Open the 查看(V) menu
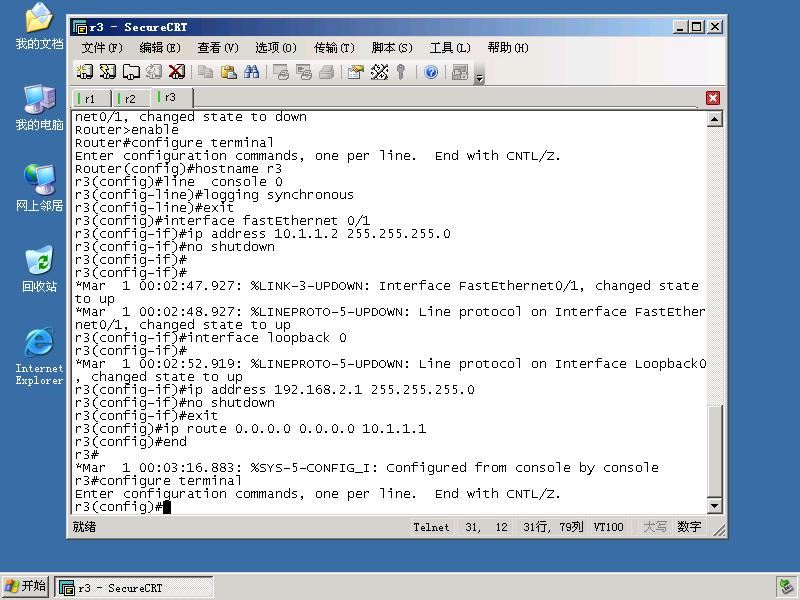This screenshot has height=600, width=800. [218, 48]
